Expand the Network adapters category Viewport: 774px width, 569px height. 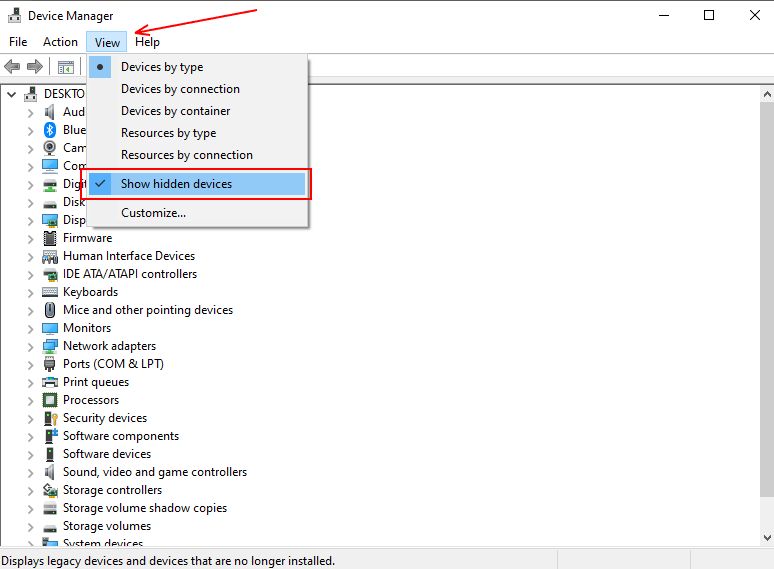point(31,347)
